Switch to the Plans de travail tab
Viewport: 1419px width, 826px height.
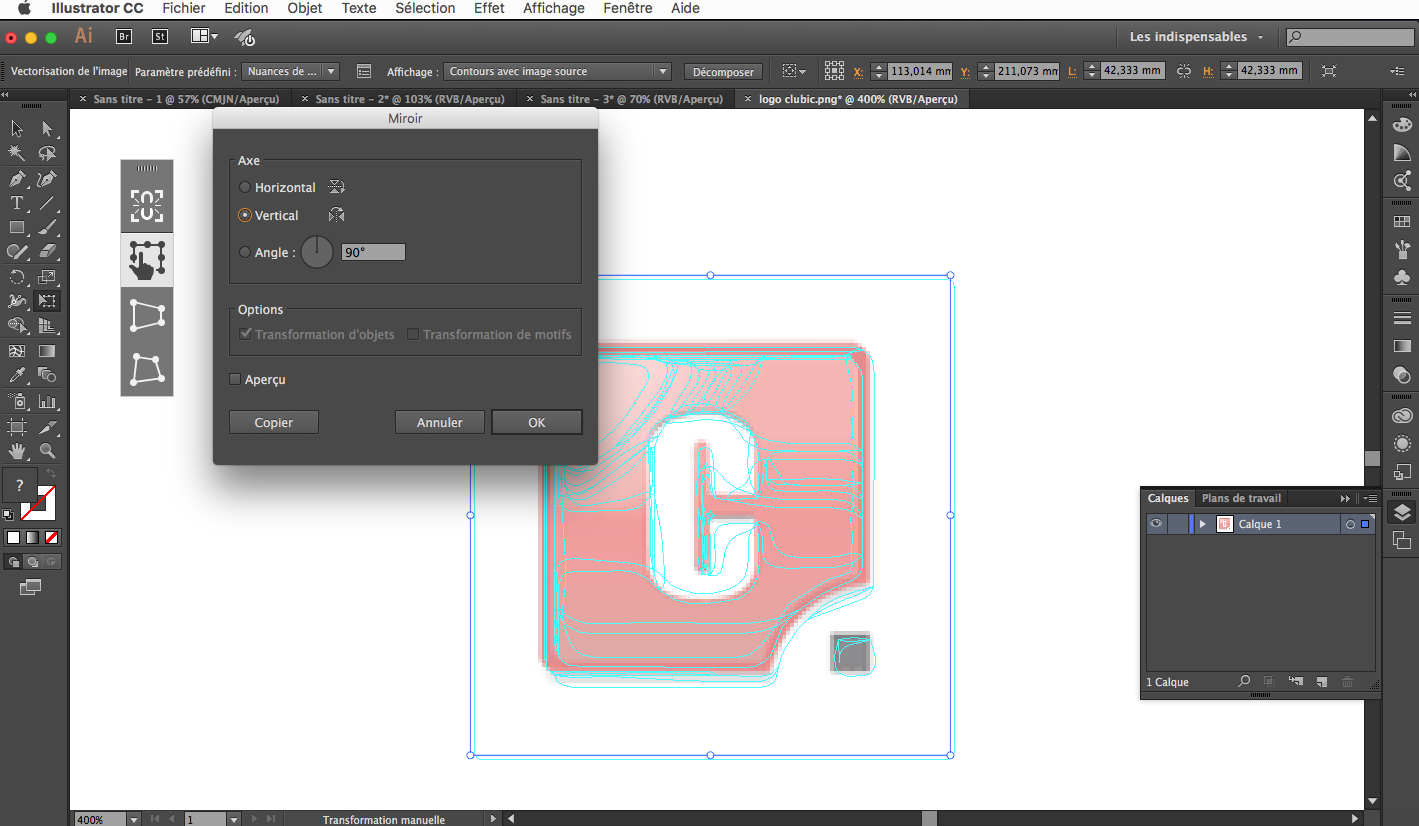(x=1241, y=498)
